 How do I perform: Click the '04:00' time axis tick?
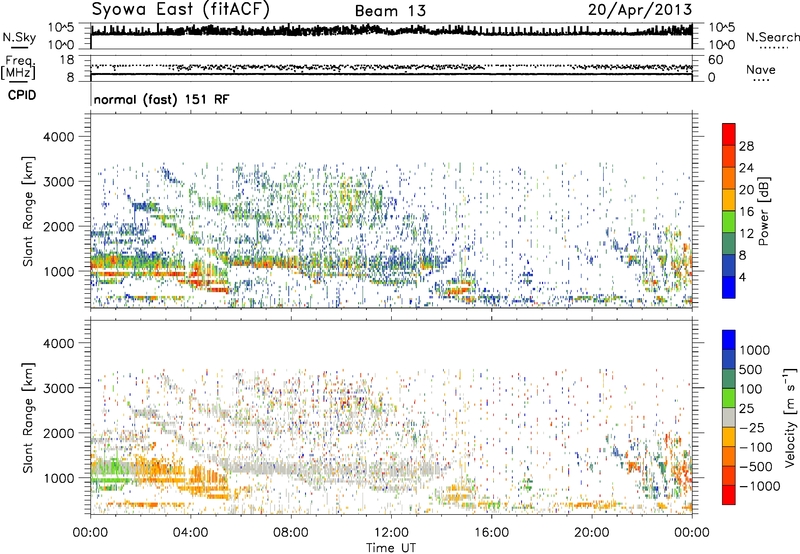click(x=190, y=533)
